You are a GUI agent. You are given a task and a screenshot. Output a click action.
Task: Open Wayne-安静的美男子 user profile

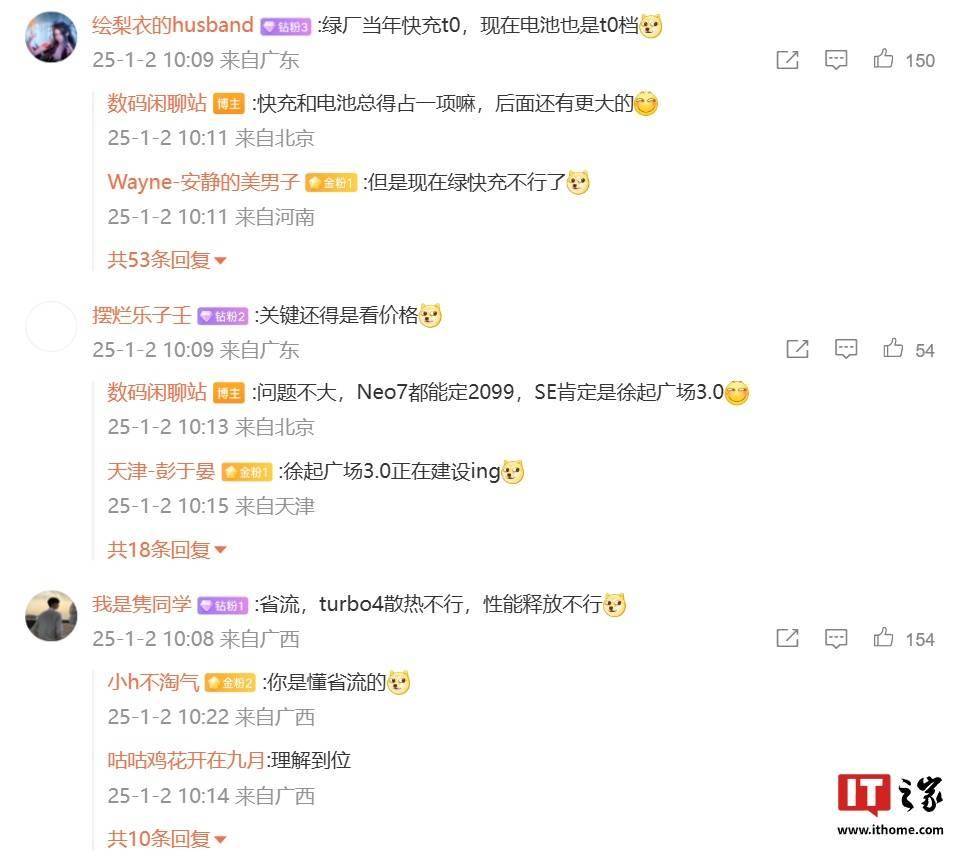pos(203,182)
